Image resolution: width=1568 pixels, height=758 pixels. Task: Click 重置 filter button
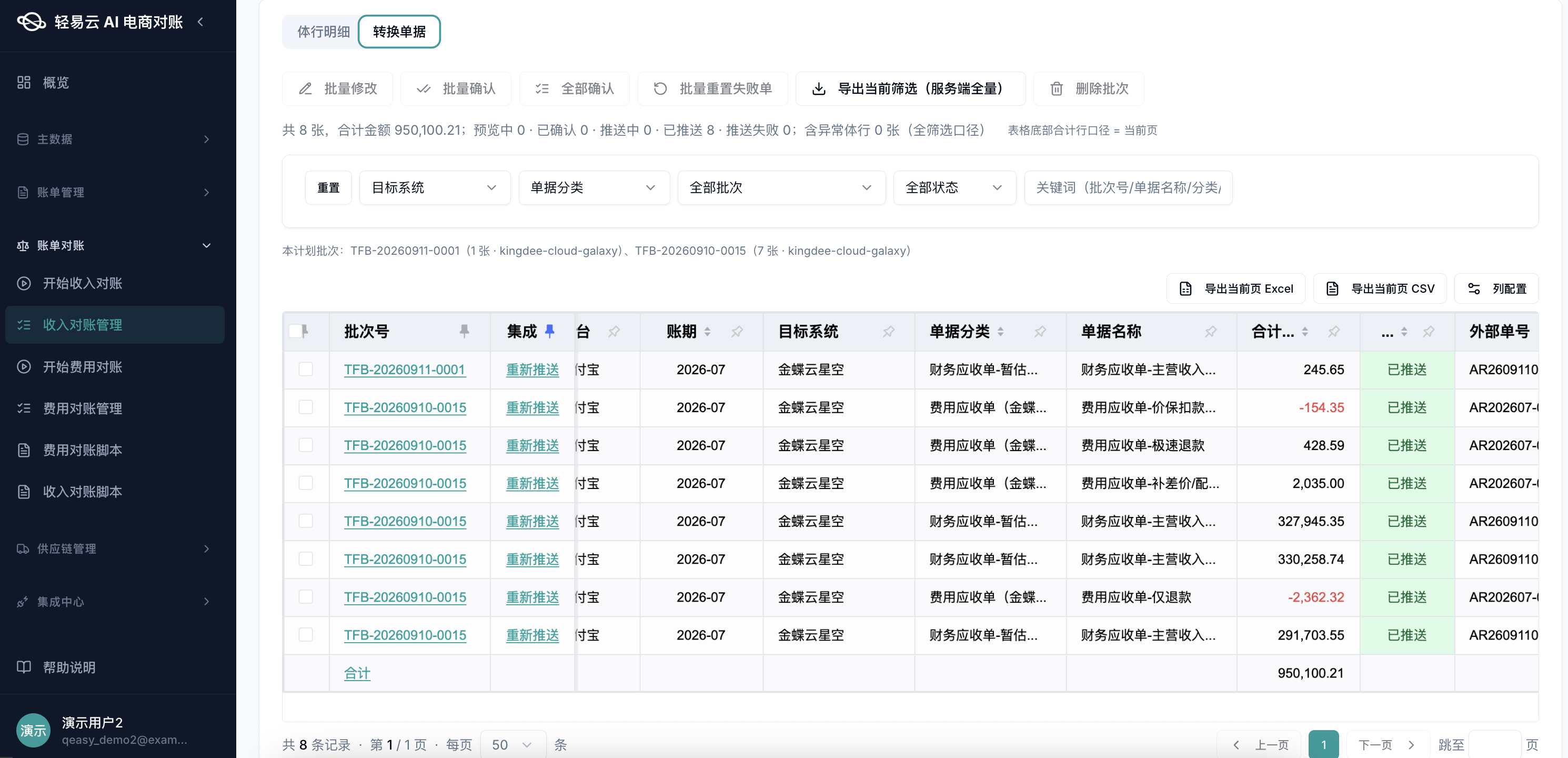(x=328, y=187)
